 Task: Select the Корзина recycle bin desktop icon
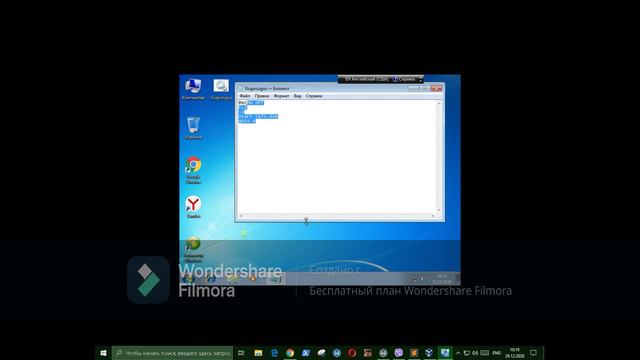[193, 128]
